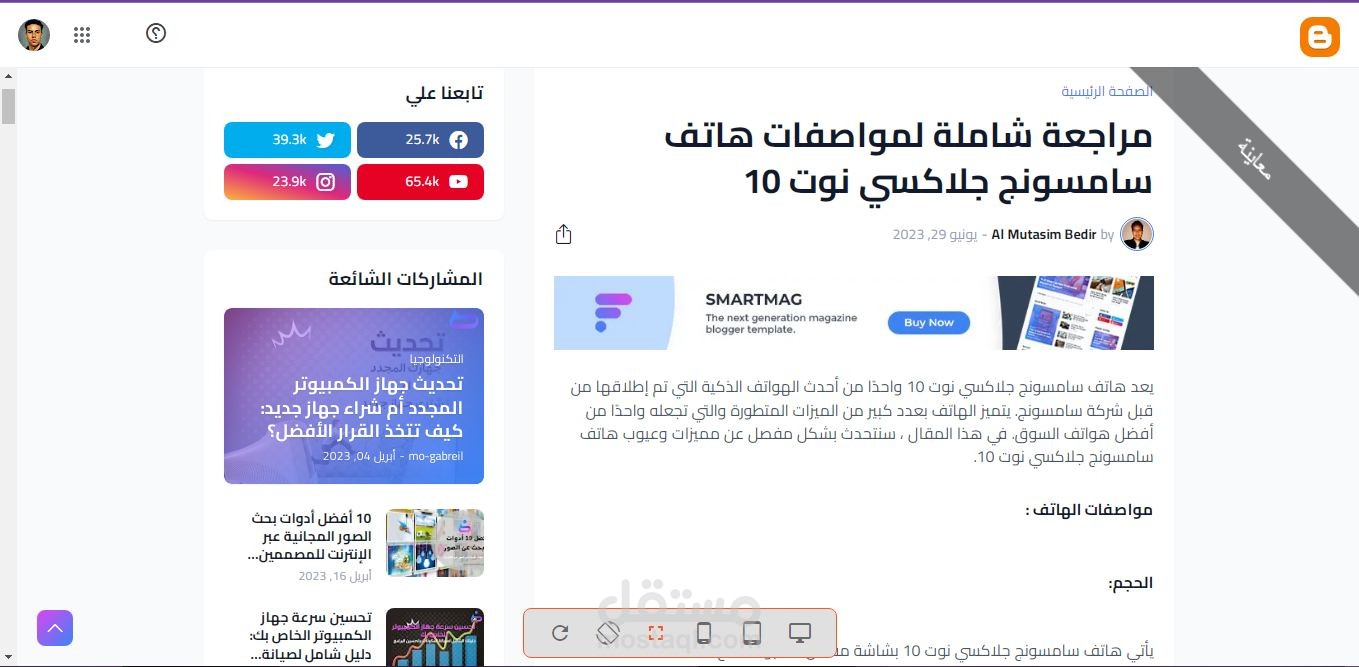Screen dimensions: 1359x667
Task: Open the Google apps grid menu
Action: [83, 35]
